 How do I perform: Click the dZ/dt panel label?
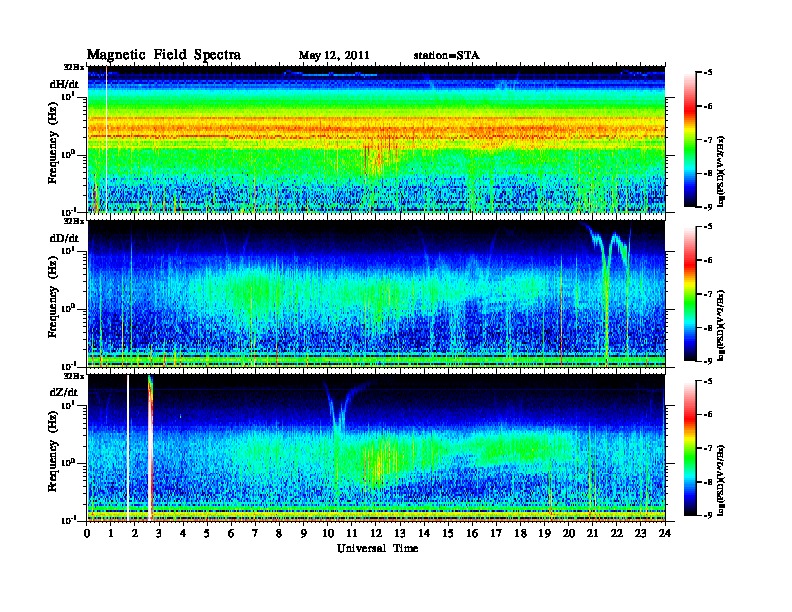tap(64, 392)
